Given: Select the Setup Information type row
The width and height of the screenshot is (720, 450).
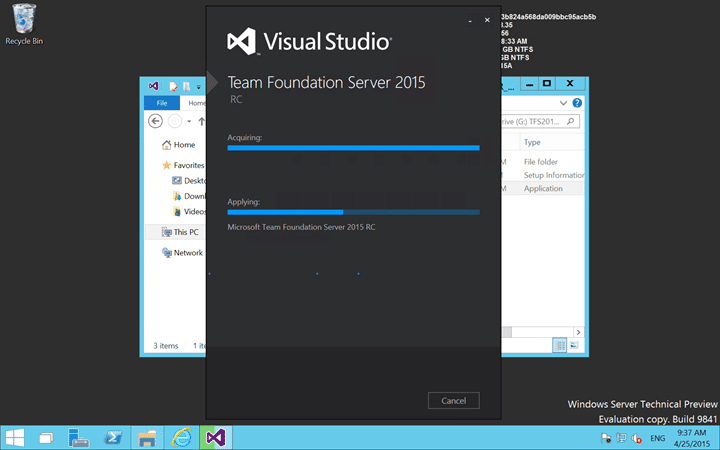Looking at the screenshot, I should point(554,175).
